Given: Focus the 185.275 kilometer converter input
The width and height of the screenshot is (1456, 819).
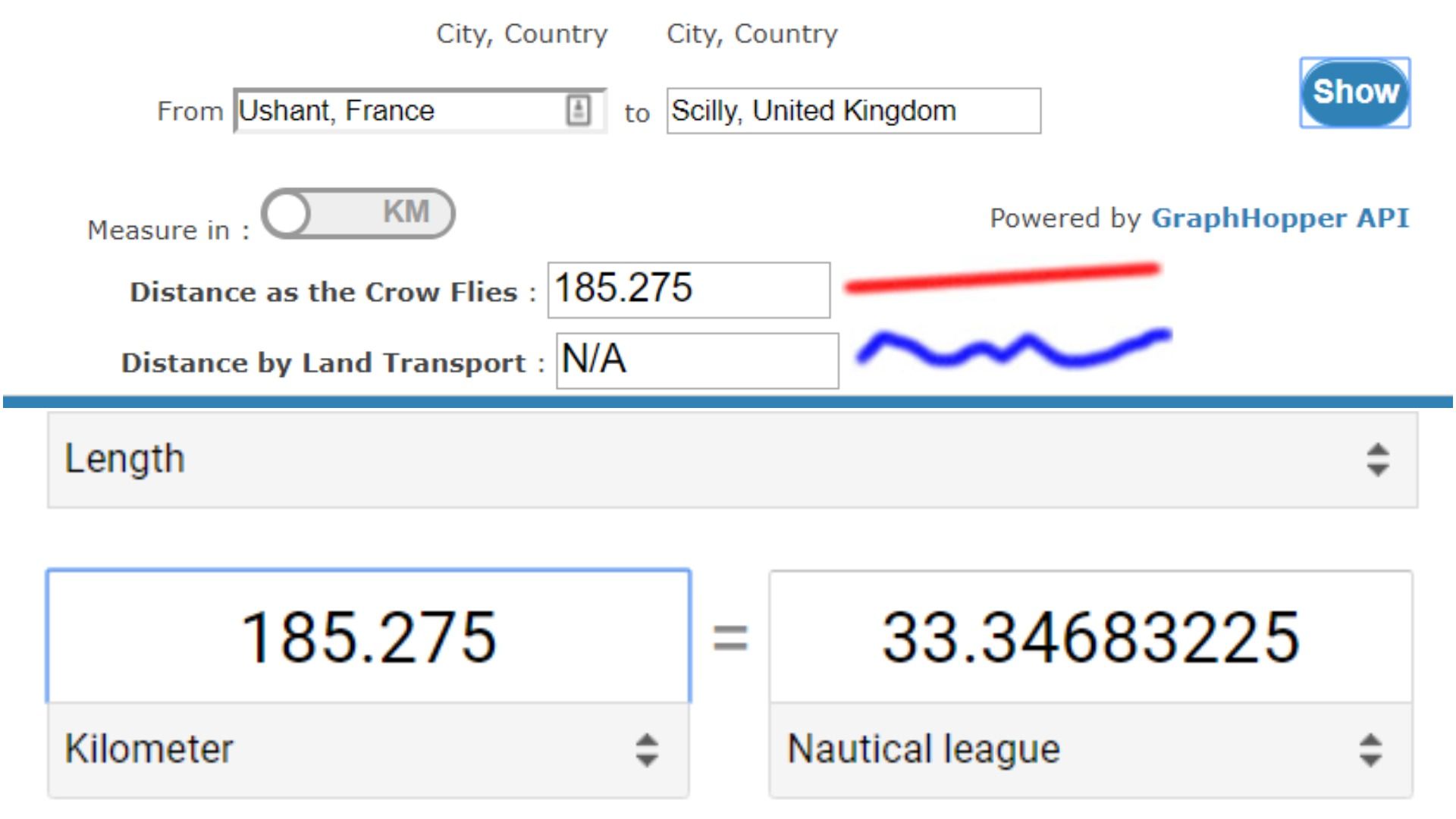Looking at the screenshot, I should point(369,637).
